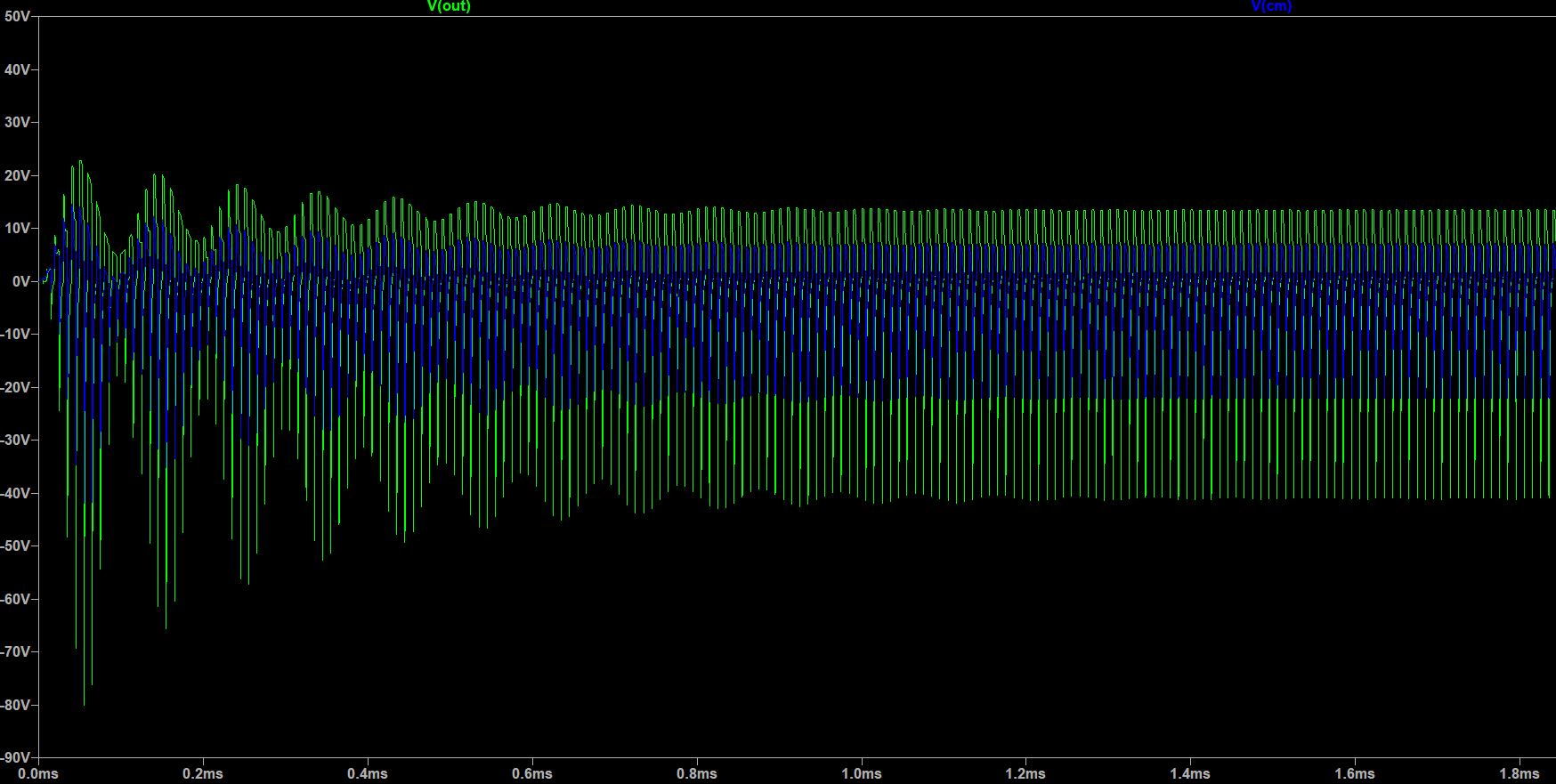Click the 1.0ms time axis label
This screenshot has width=1556, height=784.
862,774
